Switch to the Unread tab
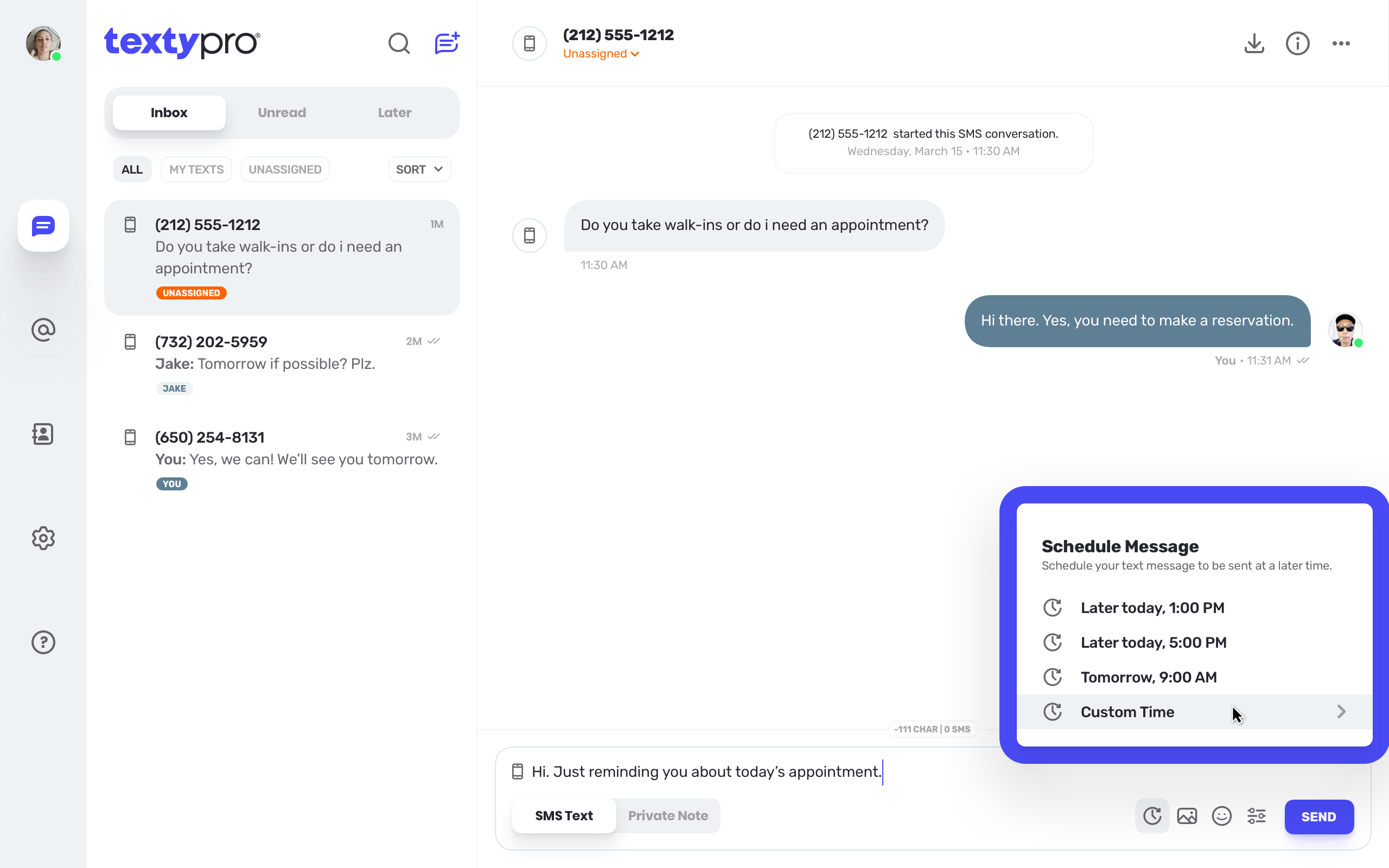The image size is (1389, 868). pyautogui.click(x=282, y=112)
